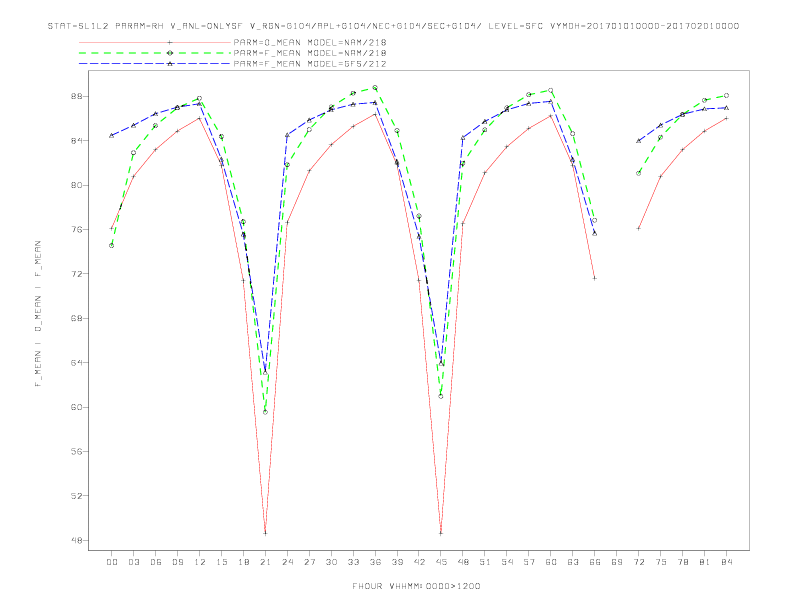The image size is (792, 612).
Task: Click the red plus marker at hour 66
Action: pyautogui.click(x=595, y=278)
